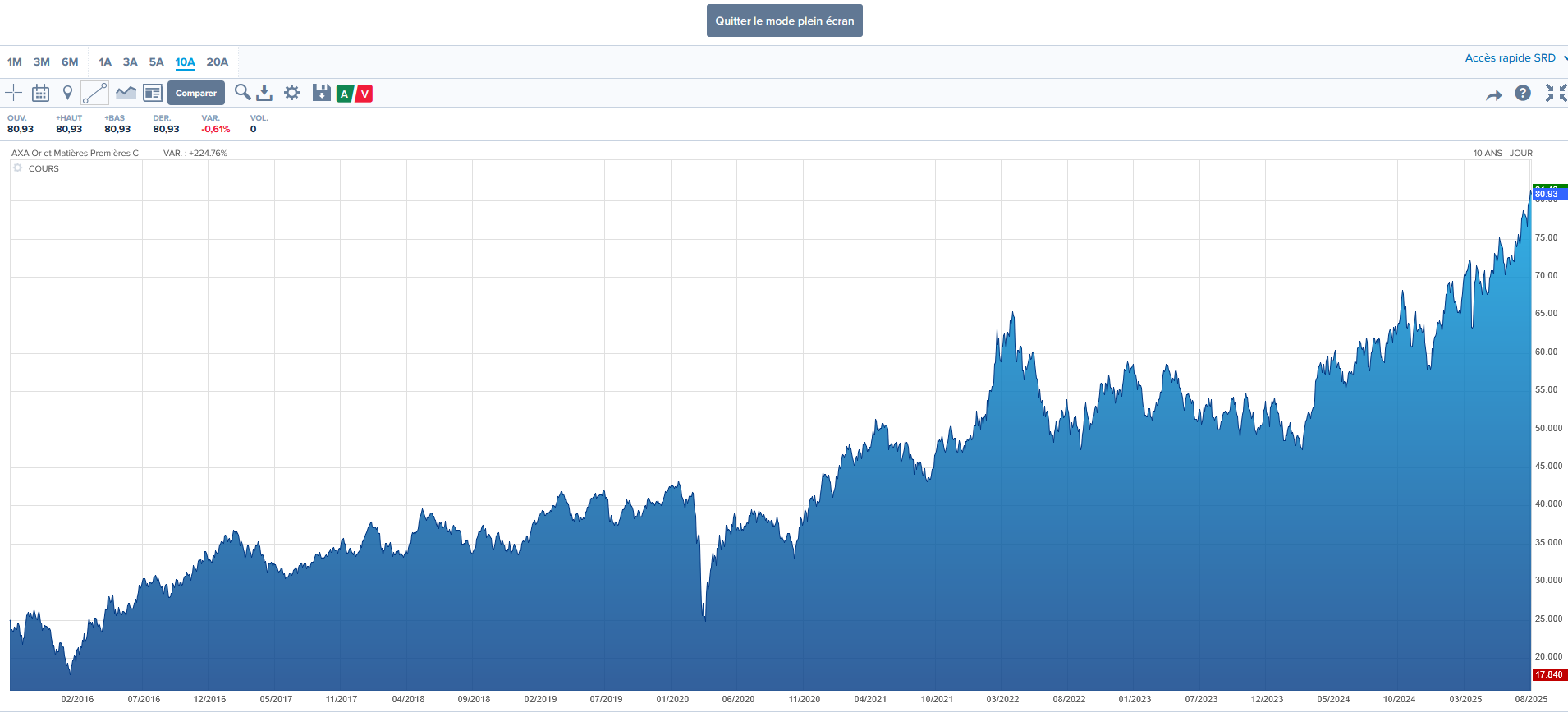Click the magnifying glass search icon
Screen dimensions: 1568x722
tap(242, 92)
